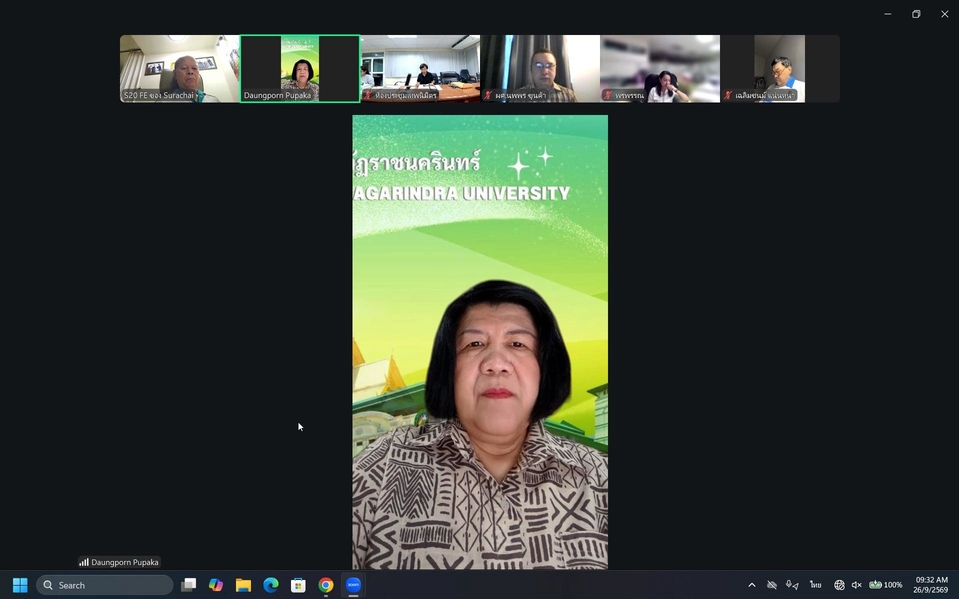Open Microsoft Store from the taskbar
The width and height of the screenshot is (959, 599).
point(298,585)
